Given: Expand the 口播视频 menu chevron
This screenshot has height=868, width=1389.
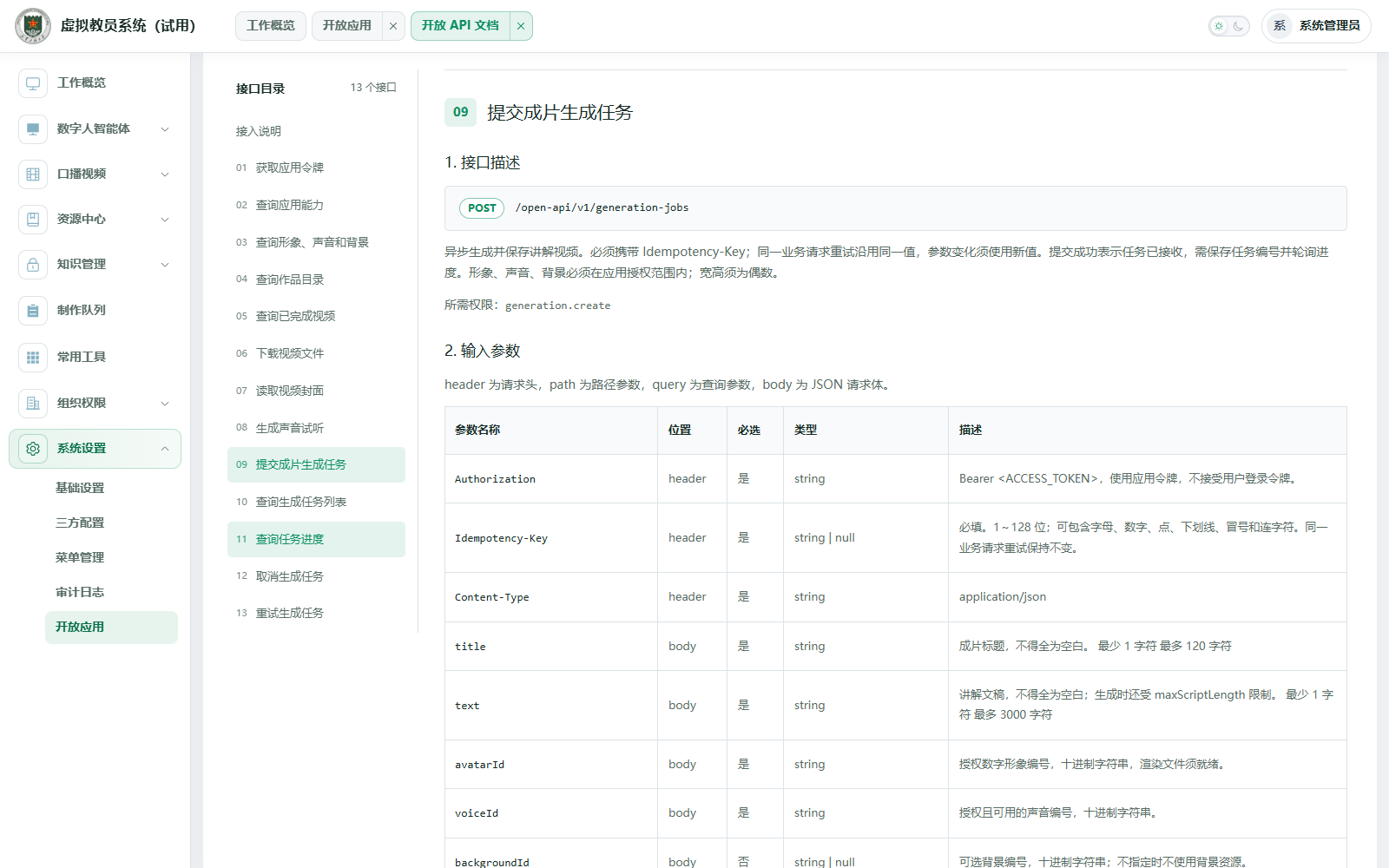Looking at the screenshot, I should (165, 174).
